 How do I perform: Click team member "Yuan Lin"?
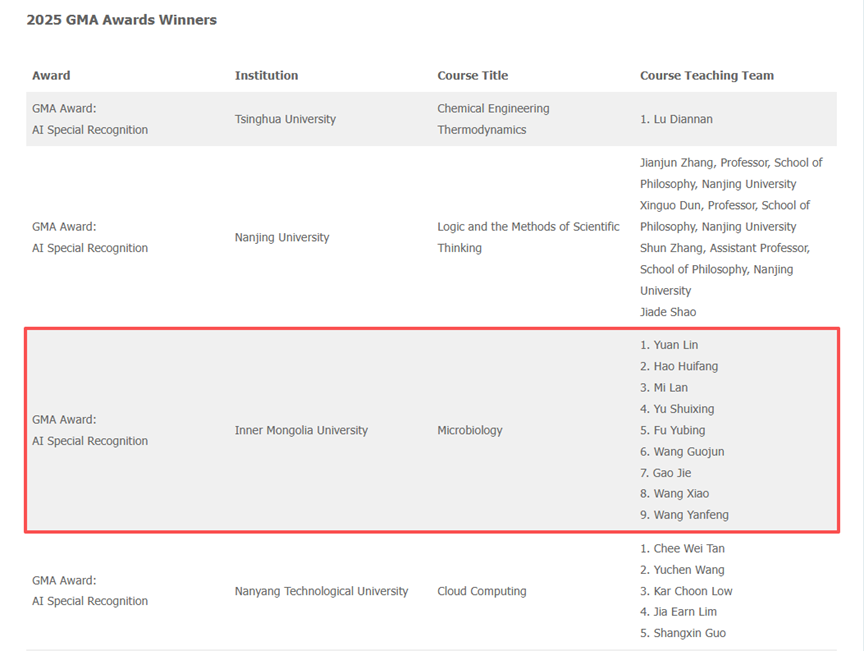click(x=675, y=345)
